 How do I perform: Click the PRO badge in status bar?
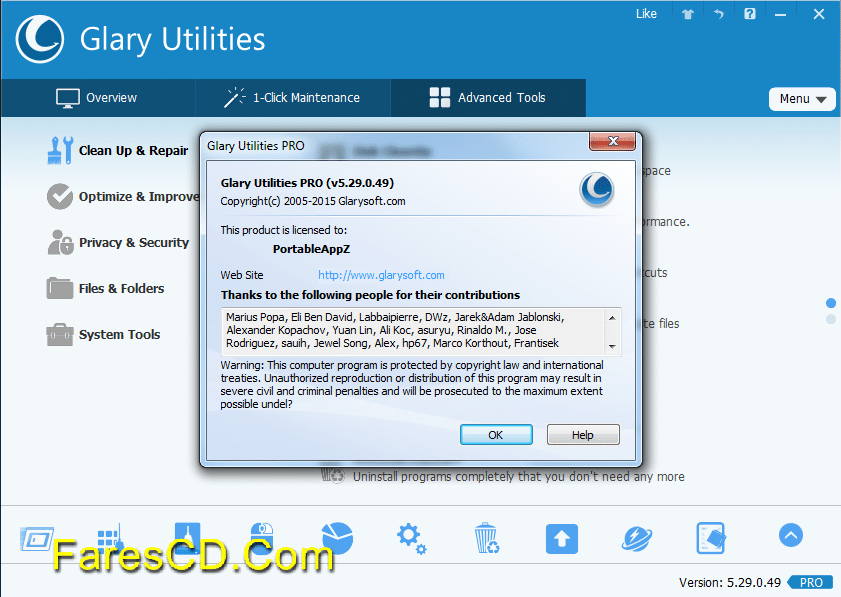[x=810, y=583]
